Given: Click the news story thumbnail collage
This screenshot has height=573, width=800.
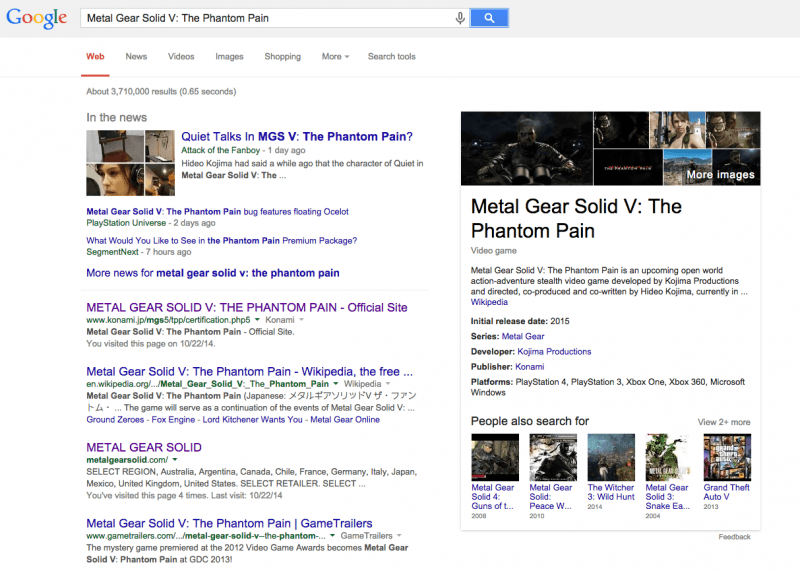Looking at the screenshot, I should (130, 163).
